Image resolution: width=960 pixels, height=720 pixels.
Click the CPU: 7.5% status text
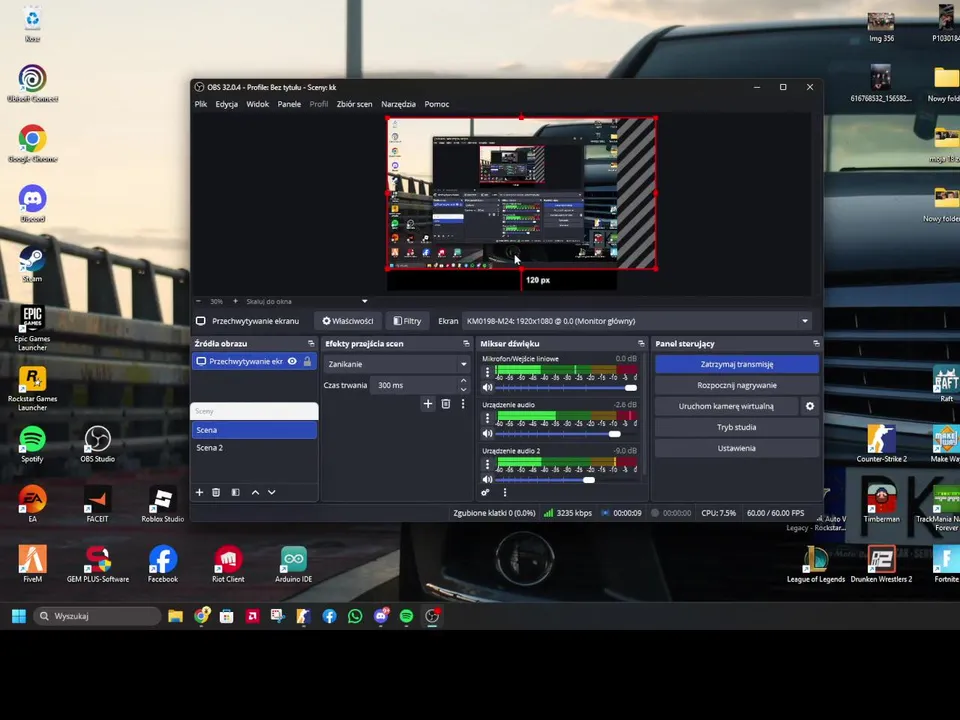click(718, 513)
